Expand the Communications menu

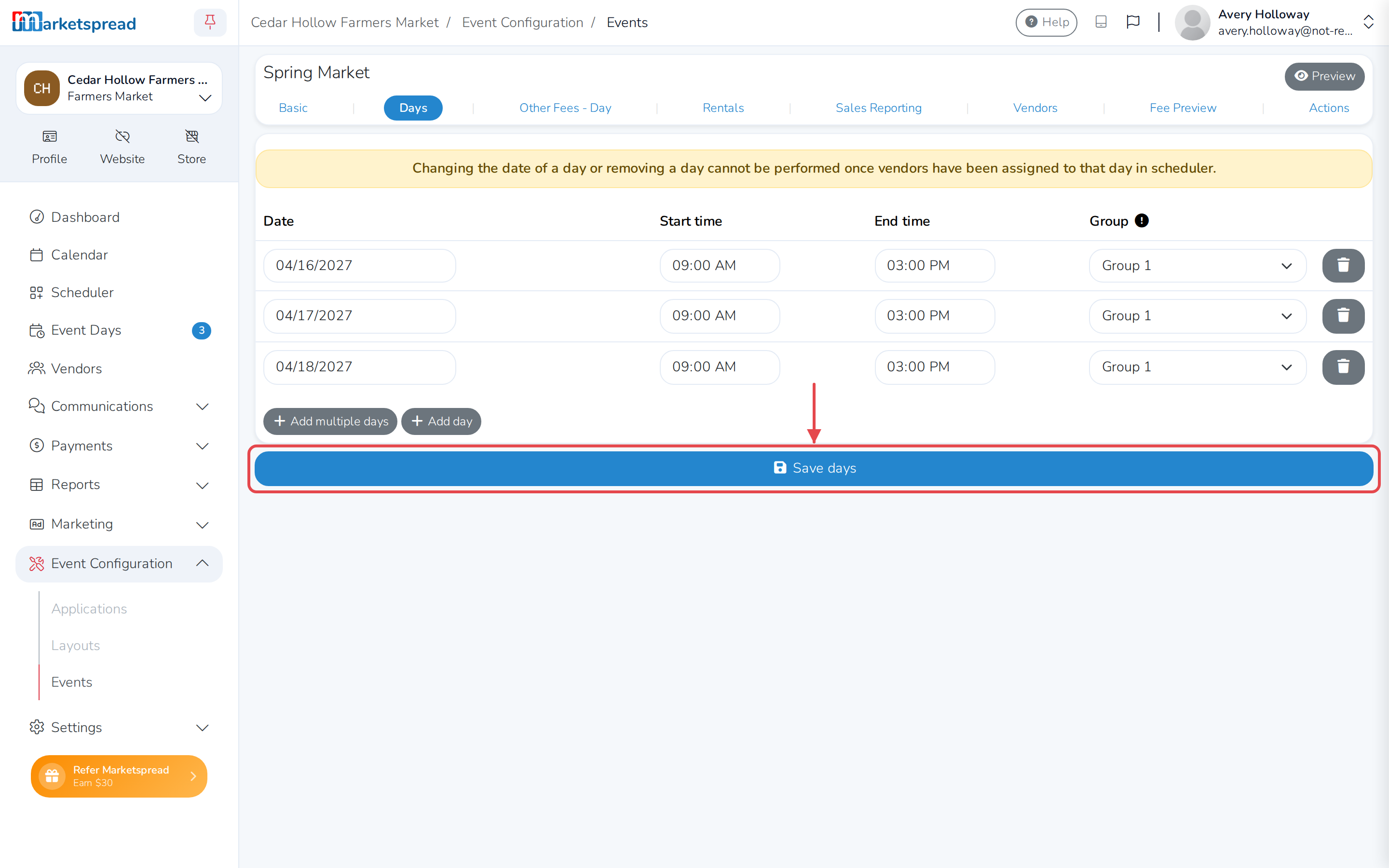[x=119, y=407]
